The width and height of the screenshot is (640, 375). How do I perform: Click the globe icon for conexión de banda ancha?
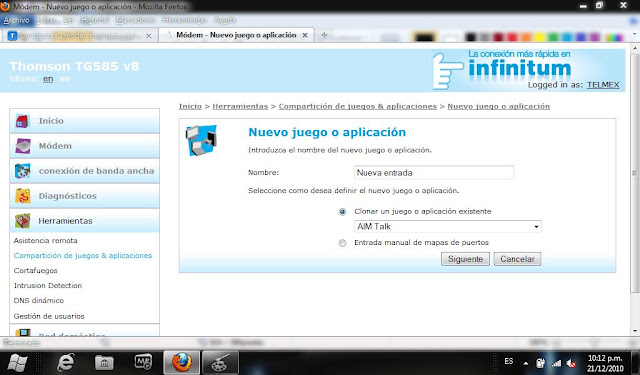coord(22,171)
